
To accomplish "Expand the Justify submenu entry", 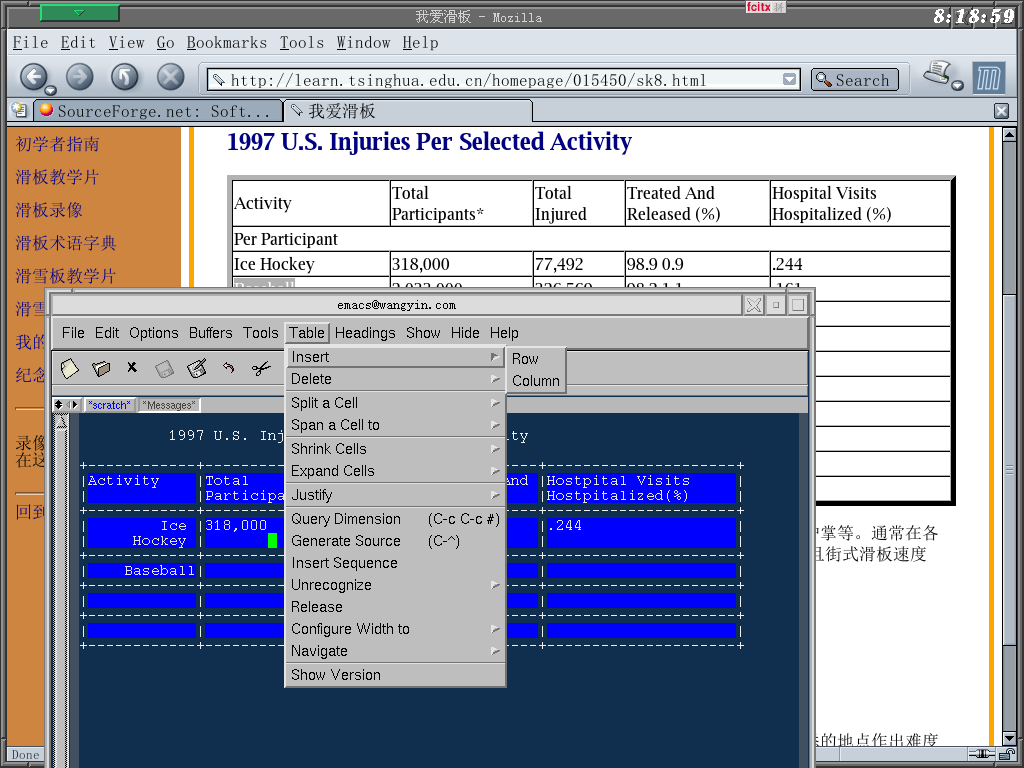I will [x=395, y=495].
